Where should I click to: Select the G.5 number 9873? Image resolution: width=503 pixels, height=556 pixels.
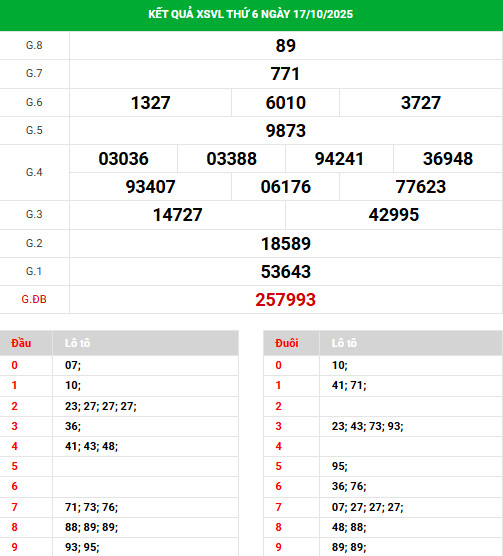coord(286,131)
